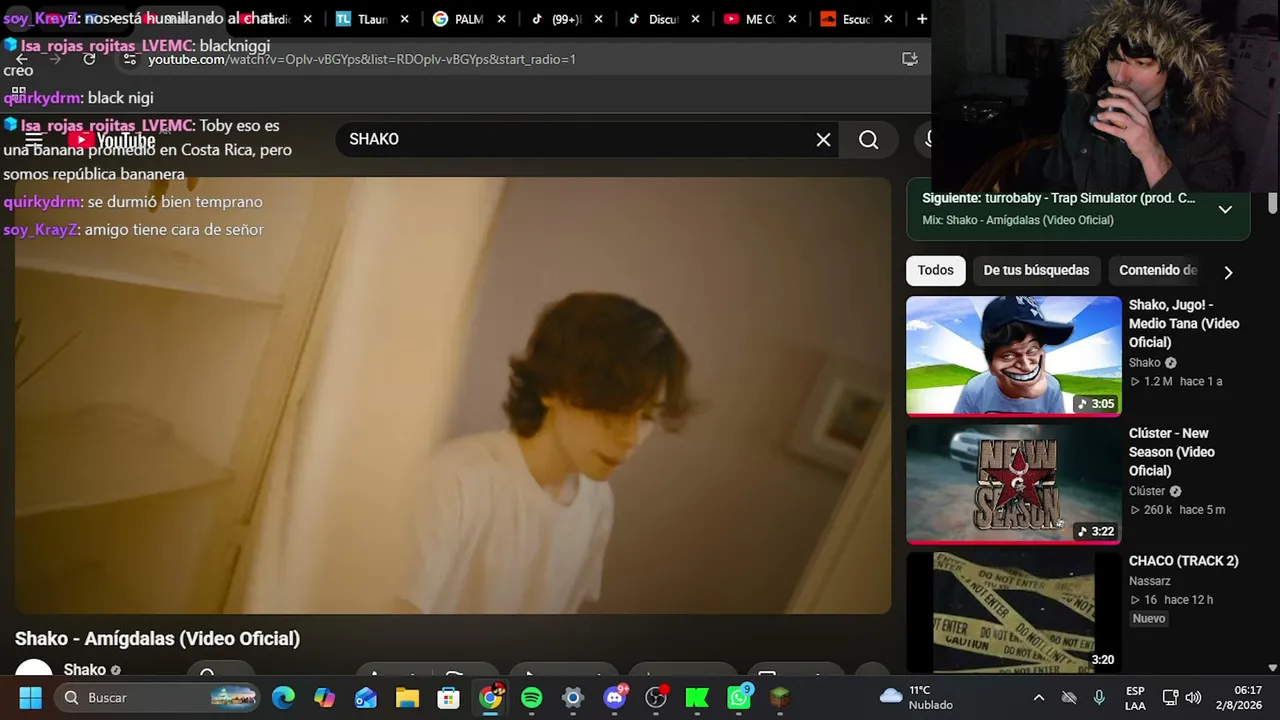Expand the Siguiente mix playlist panel
Screen dimensions: 1280x720
(x=1225, y=209)
